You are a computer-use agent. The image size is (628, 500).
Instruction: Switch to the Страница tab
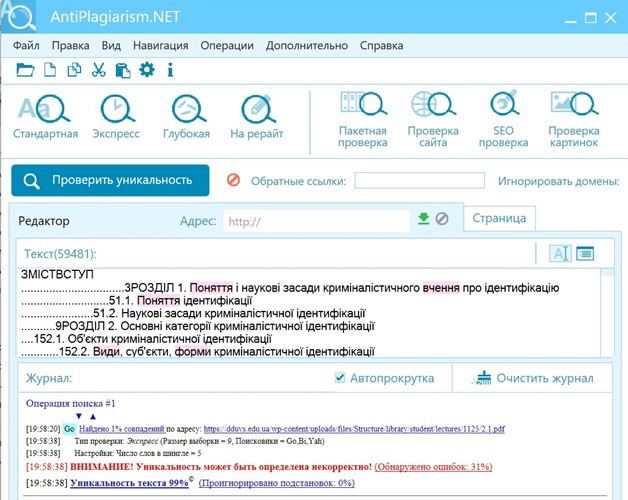click(499, 218)
